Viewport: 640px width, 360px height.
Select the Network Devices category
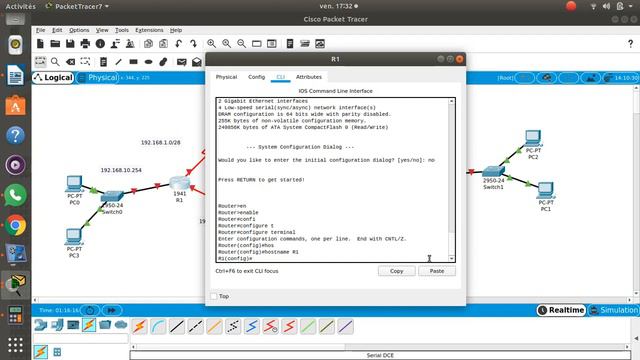tap(40, 325)
